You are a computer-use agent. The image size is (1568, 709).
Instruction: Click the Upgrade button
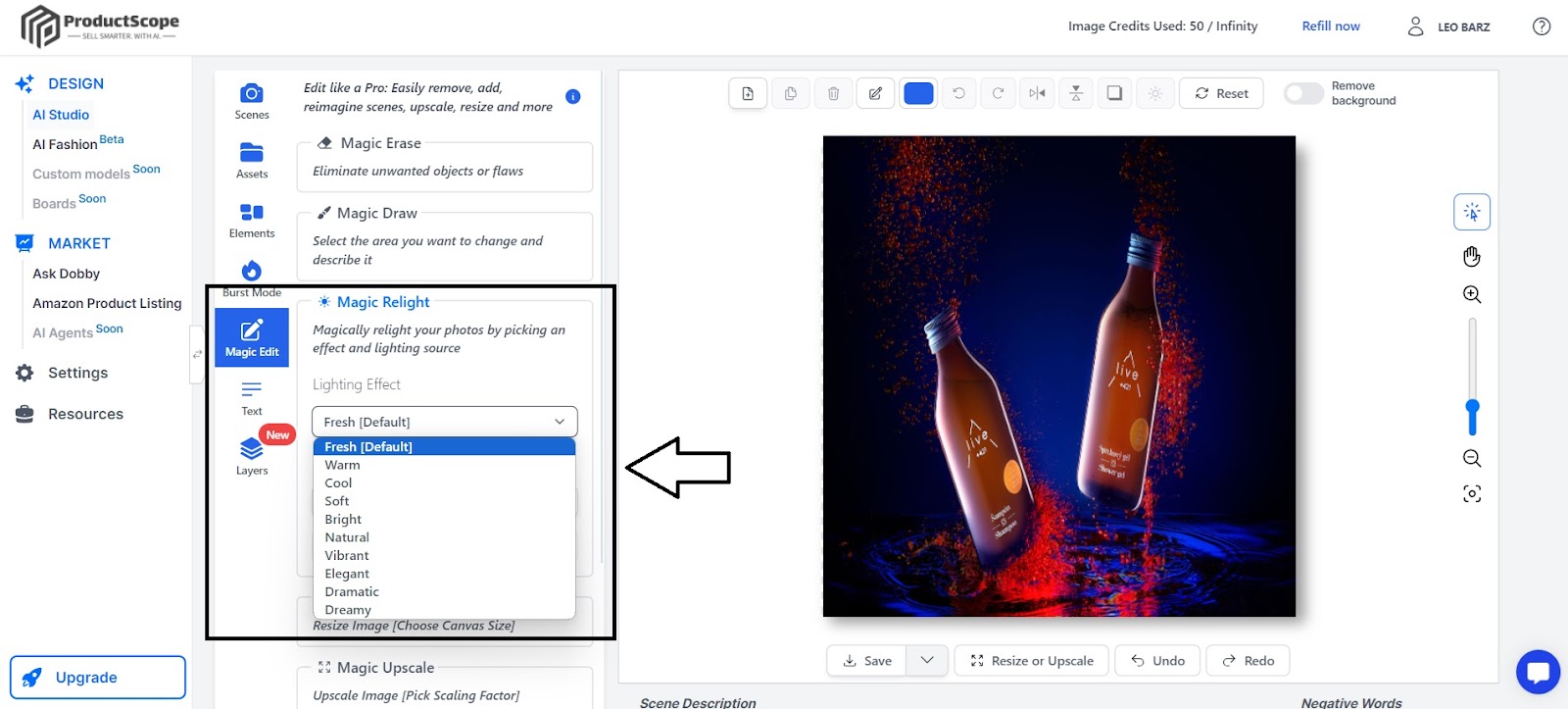[x=98, y=678]
